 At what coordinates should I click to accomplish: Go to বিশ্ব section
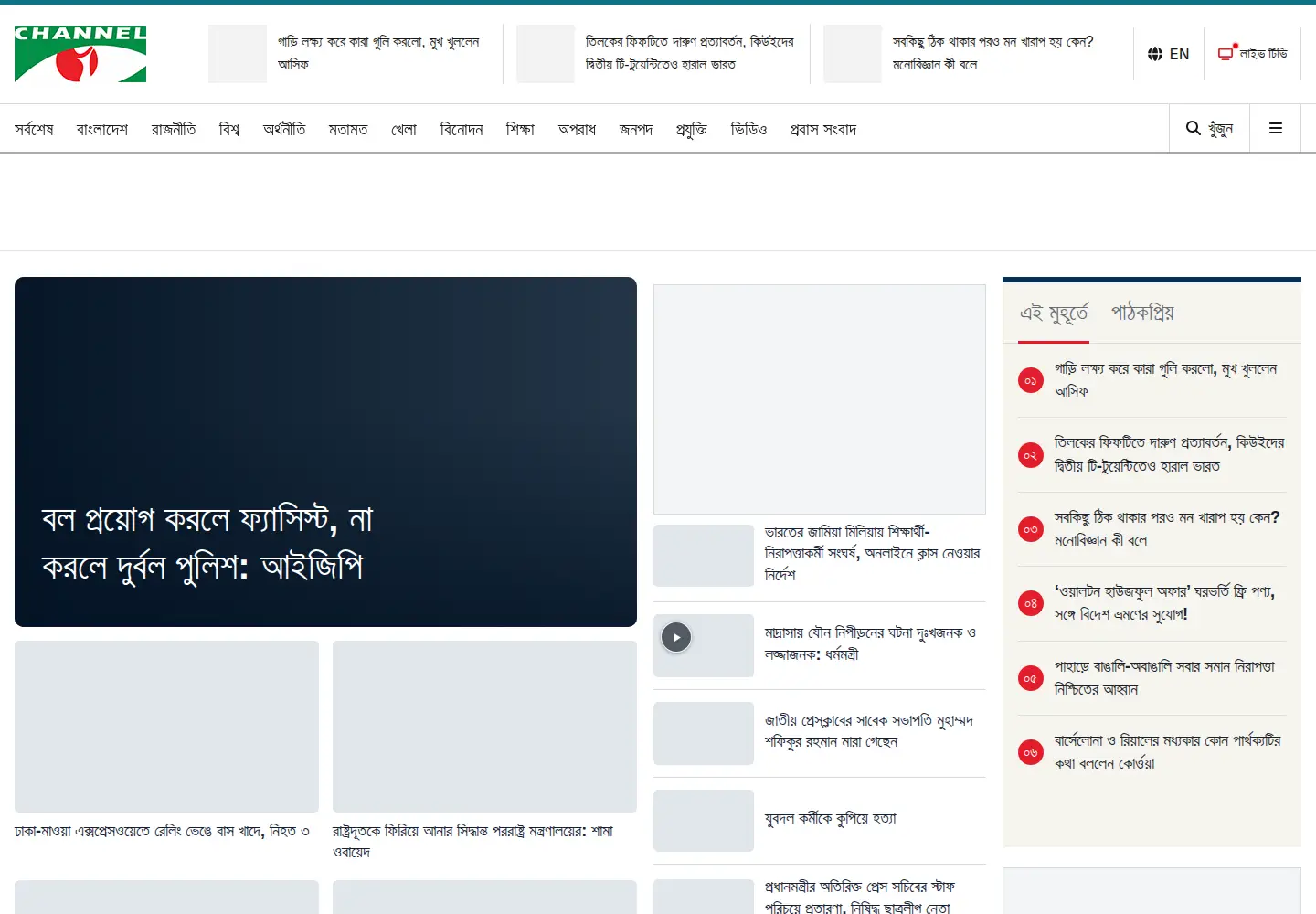click(x=229, y=130)
